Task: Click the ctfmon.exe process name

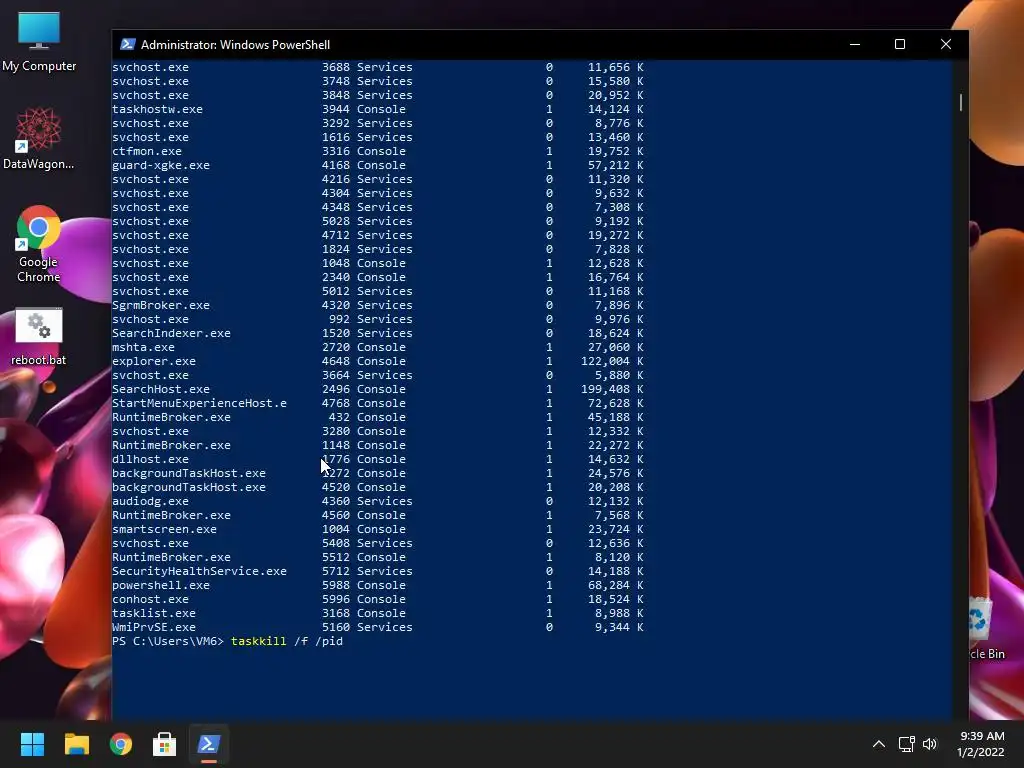Action: click(147, 152)
